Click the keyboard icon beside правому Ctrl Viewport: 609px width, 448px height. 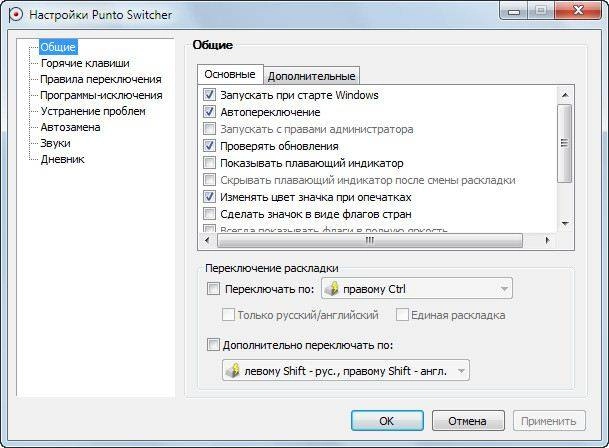pyautogui.click(x=332, y=289)
